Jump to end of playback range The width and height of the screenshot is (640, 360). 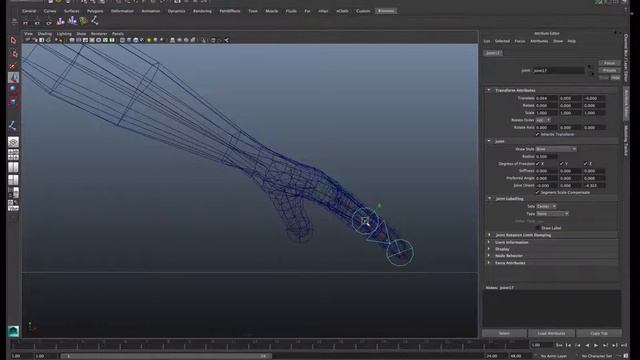coord(624,345)
